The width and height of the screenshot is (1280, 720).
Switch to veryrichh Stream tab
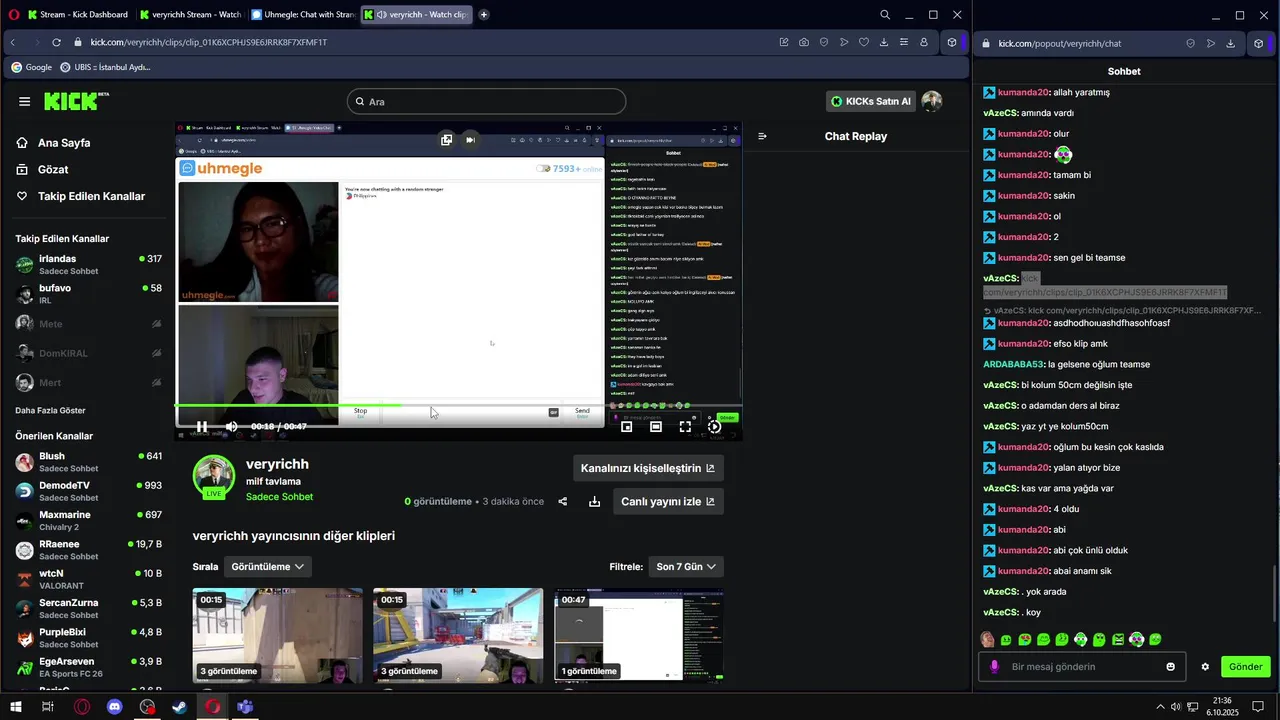[x=190, y=14]
